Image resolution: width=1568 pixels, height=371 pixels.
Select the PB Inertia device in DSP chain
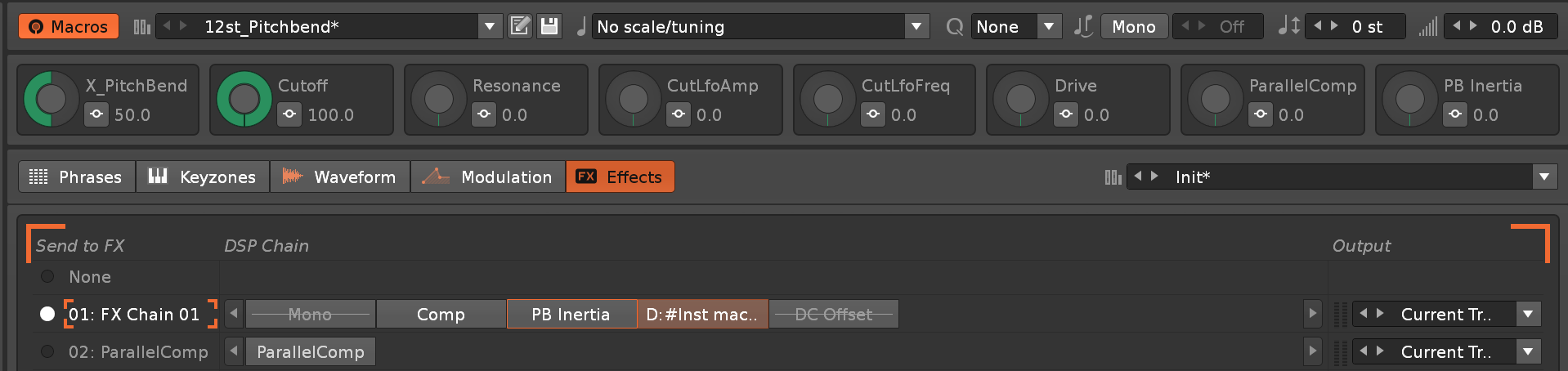(x=571, y=315)
